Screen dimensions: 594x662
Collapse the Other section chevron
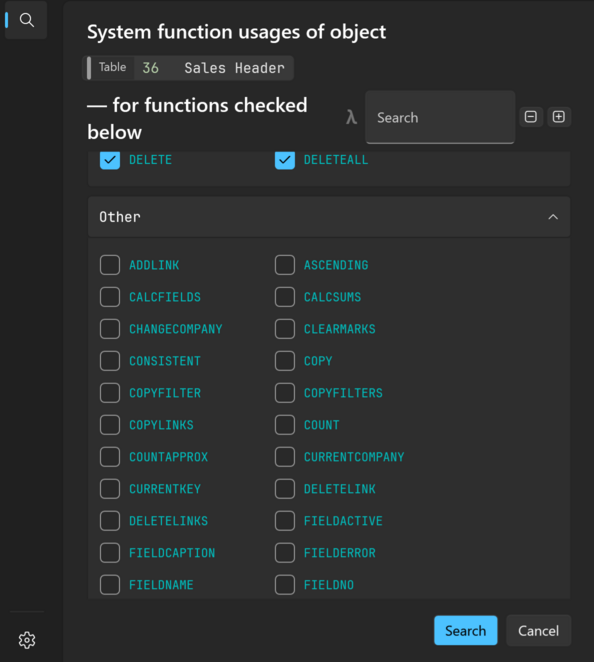click(x=553, y=217)
